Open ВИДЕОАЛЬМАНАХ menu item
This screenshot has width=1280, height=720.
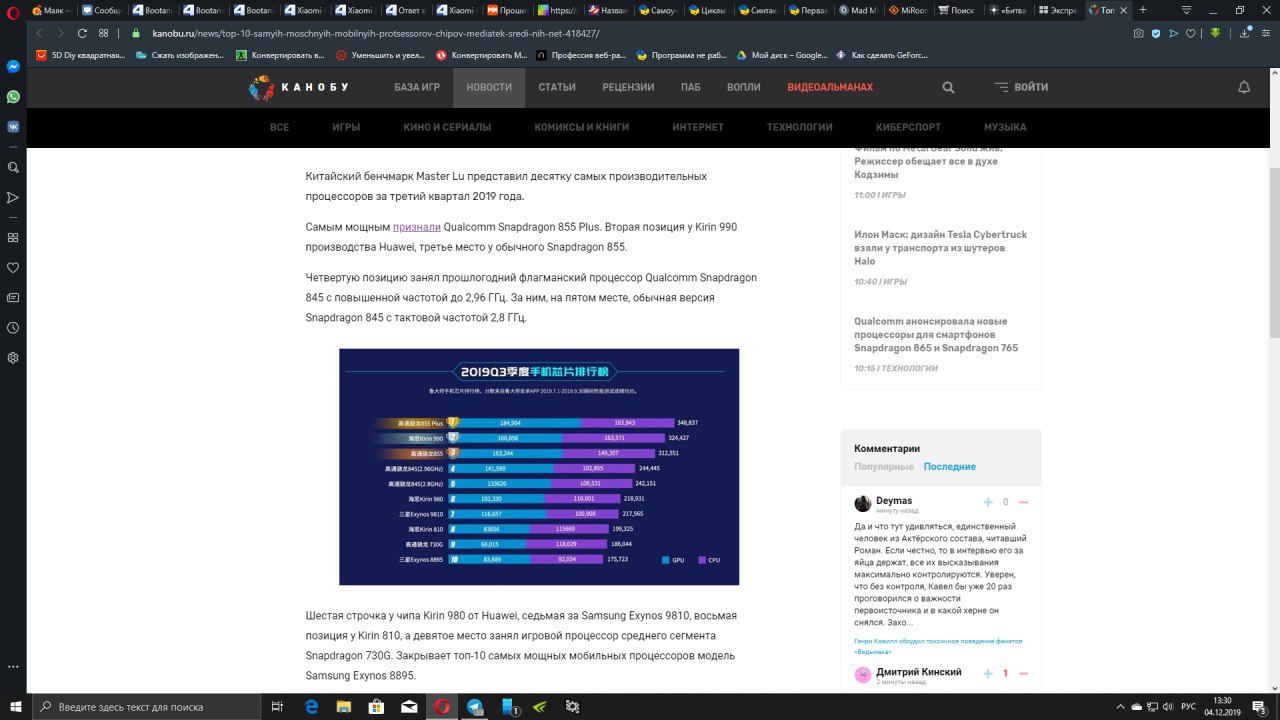click(x=830, y=87)
